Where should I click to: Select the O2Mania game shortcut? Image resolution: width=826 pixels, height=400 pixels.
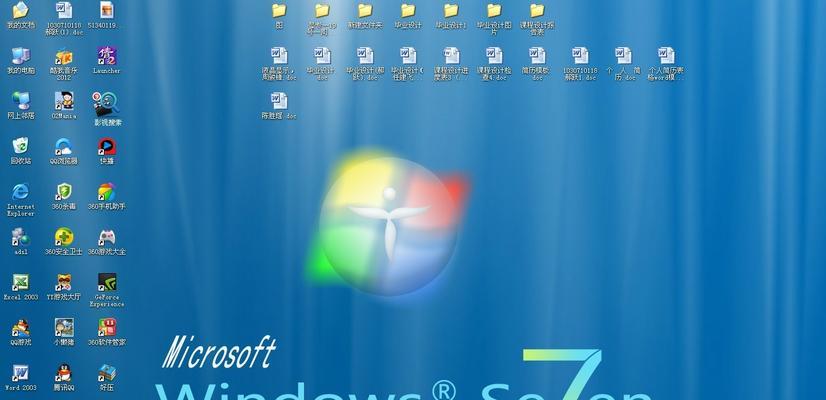click(x=64, y=105)
